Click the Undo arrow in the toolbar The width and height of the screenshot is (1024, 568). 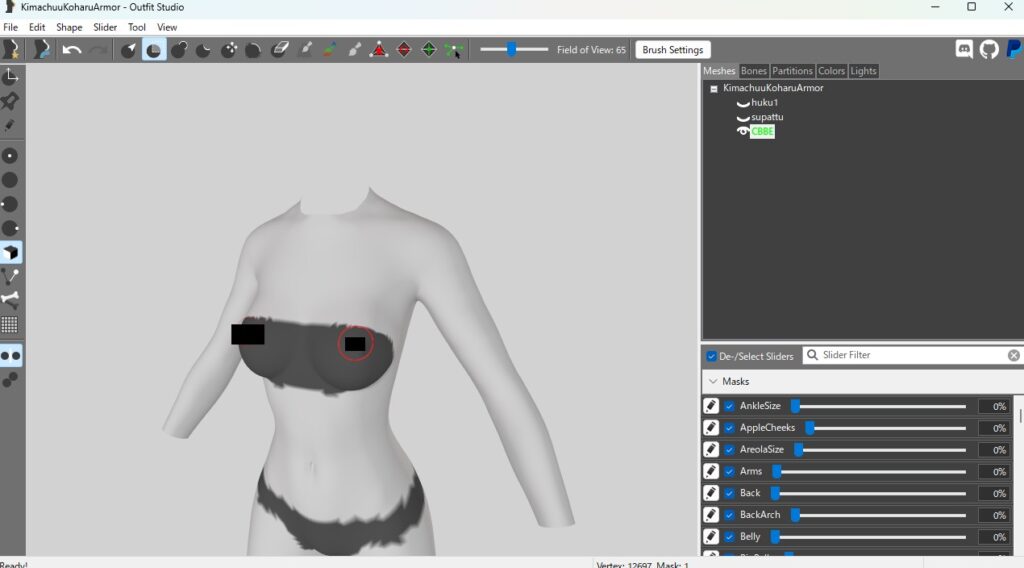pos(72,50)
